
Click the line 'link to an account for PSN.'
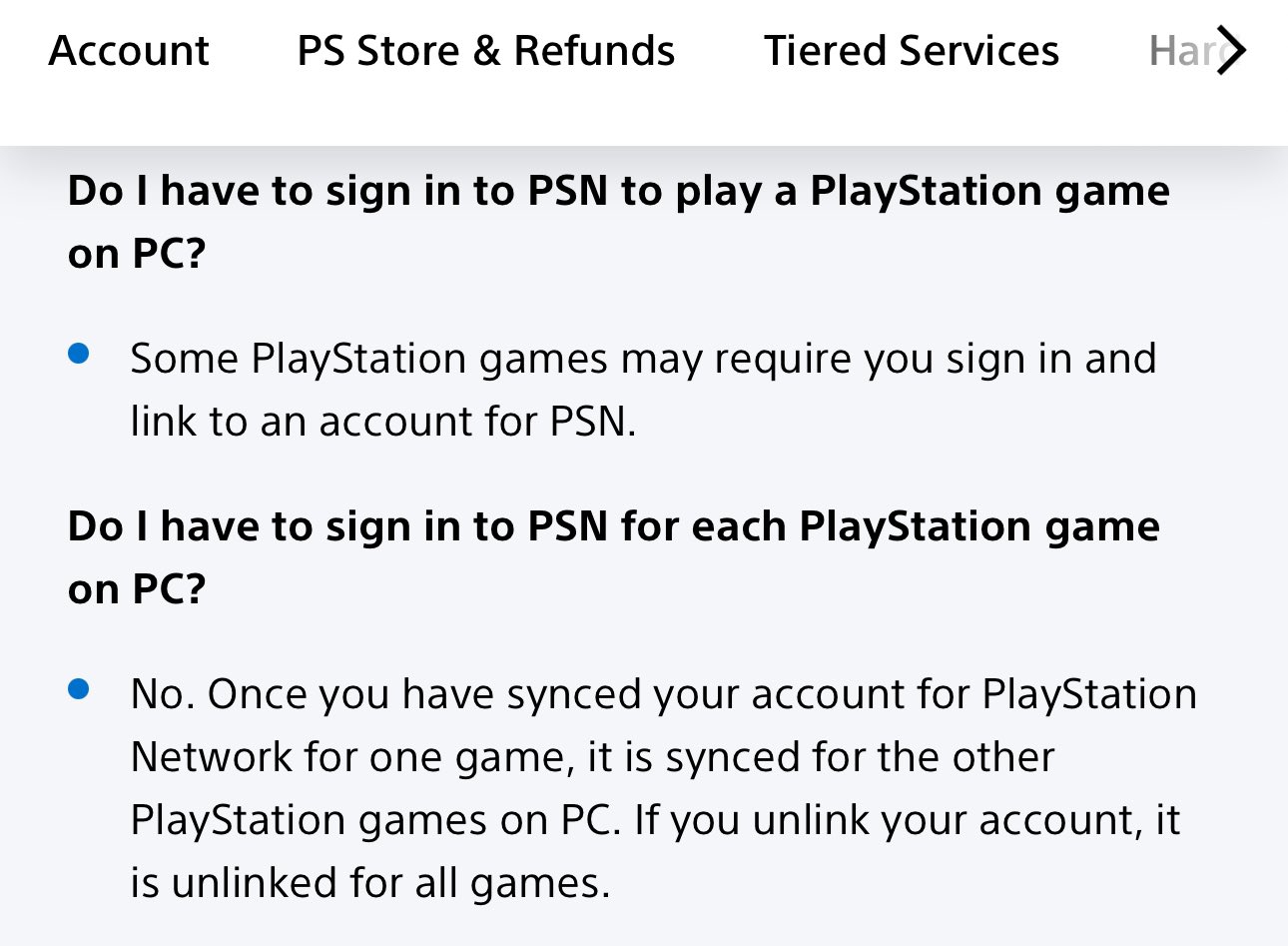(382, 422)
